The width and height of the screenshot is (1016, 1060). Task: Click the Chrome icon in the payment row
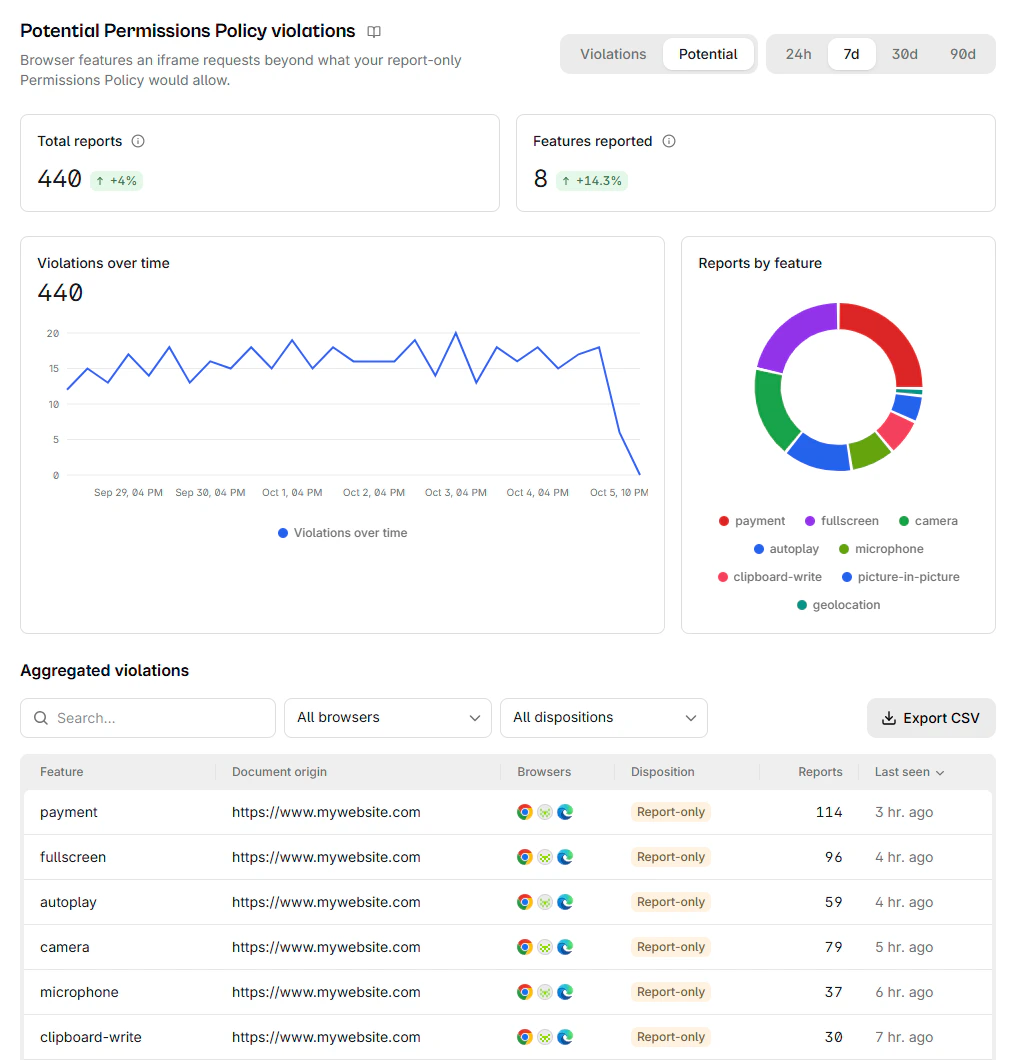pyautogui.click(x=525, y=812)
